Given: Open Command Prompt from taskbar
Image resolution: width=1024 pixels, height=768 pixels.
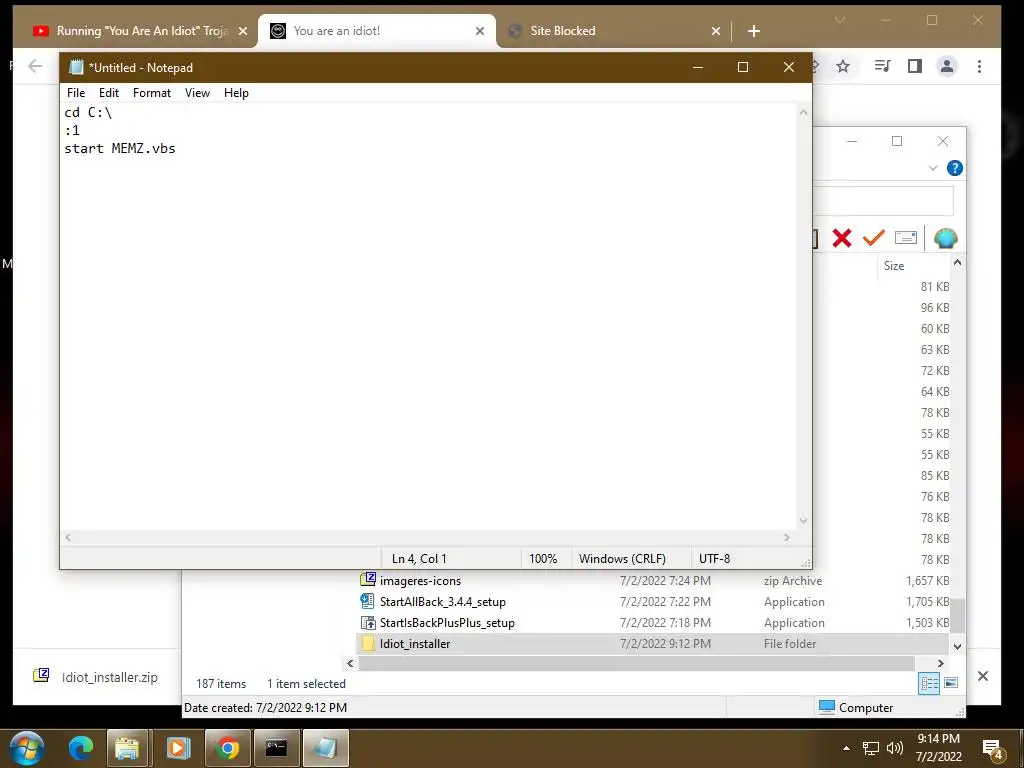Looking at the screenshot, I should click(x=276, y=748).
